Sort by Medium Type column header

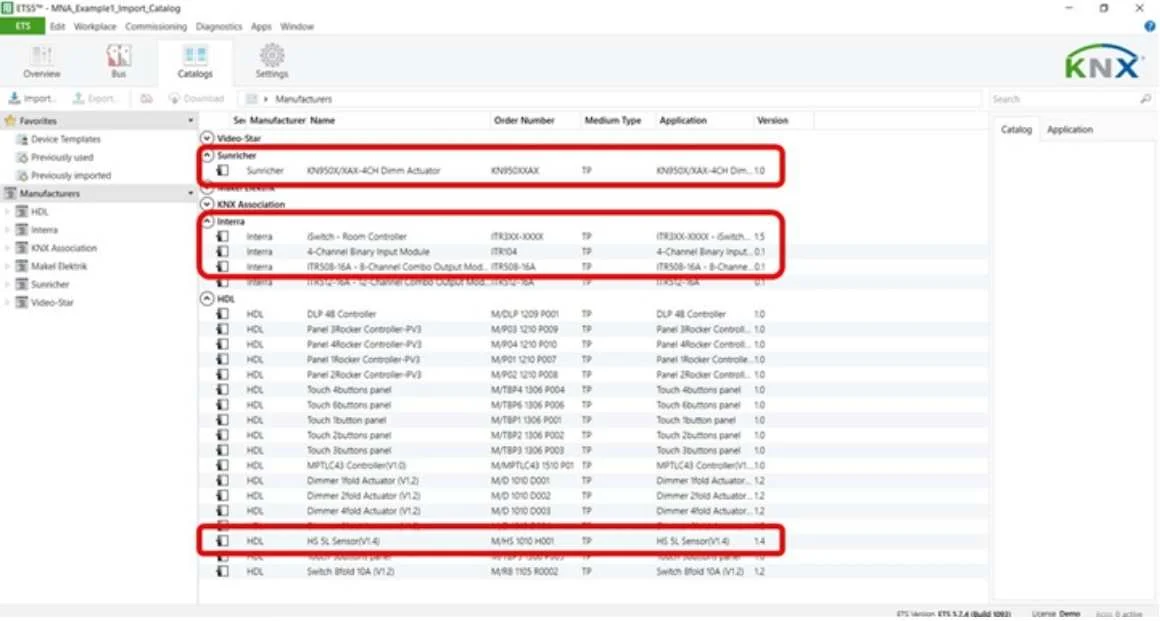click(x=613, y=120)
